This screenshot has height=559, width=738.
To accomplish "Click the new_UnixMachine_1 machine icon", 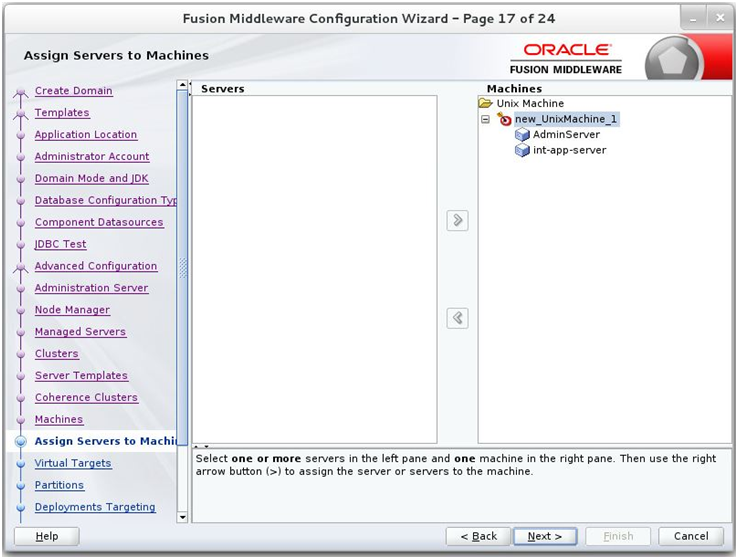I will coord(504,119).
